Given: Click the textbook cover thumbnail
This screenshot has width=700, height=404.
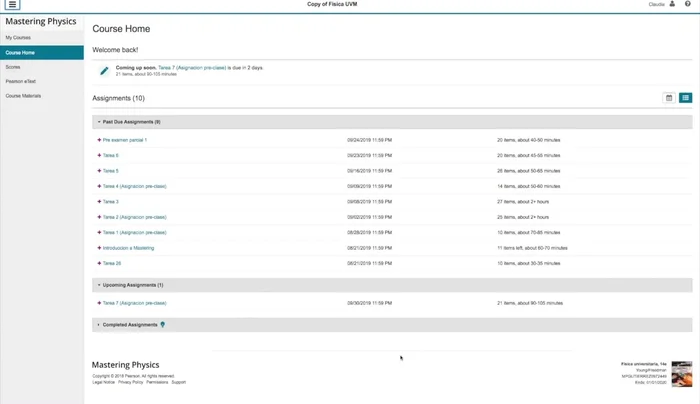Looking at the screenshot, I should (x=682, y=374).
